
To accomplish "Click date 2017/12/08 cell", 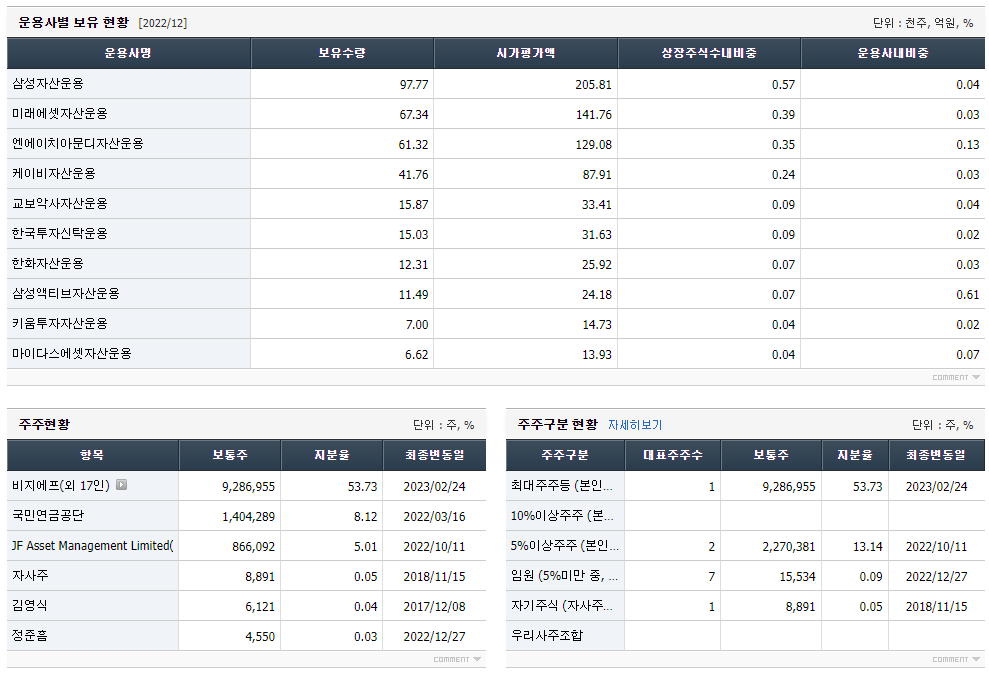I will tap(435, 607).
